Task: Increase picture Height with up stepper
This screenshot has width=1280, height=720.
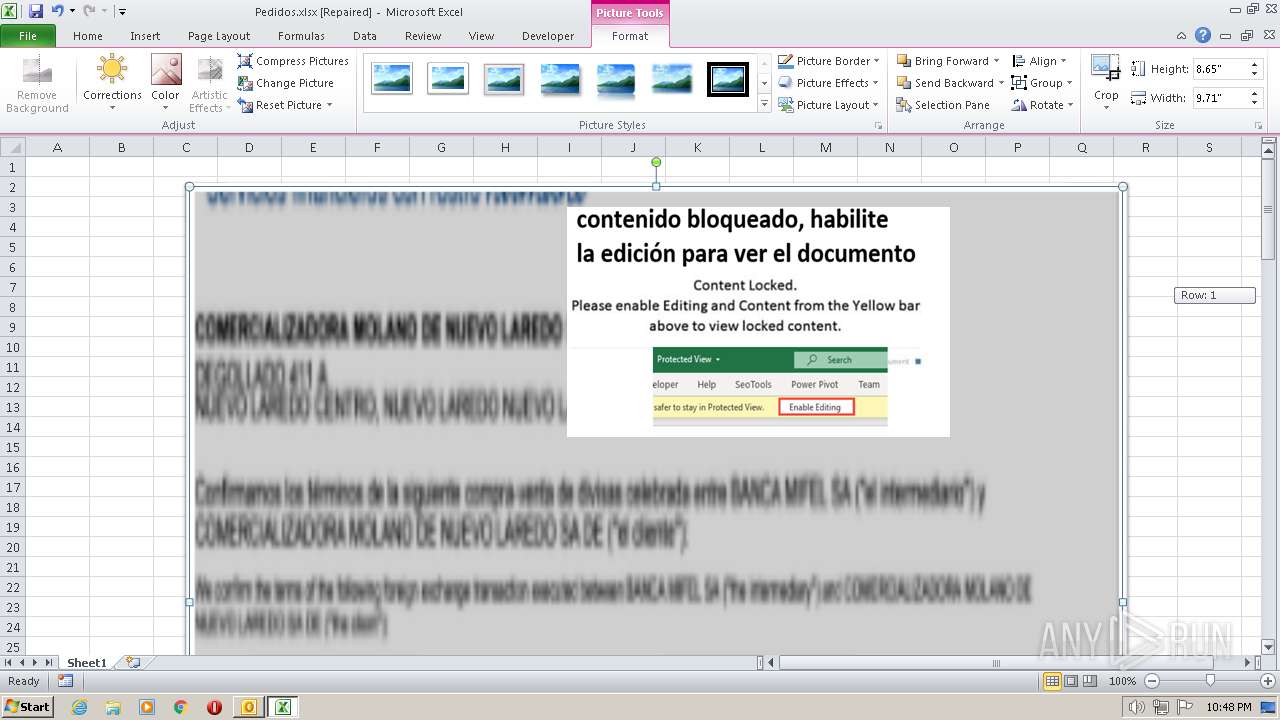Action: pos(1253,65)
